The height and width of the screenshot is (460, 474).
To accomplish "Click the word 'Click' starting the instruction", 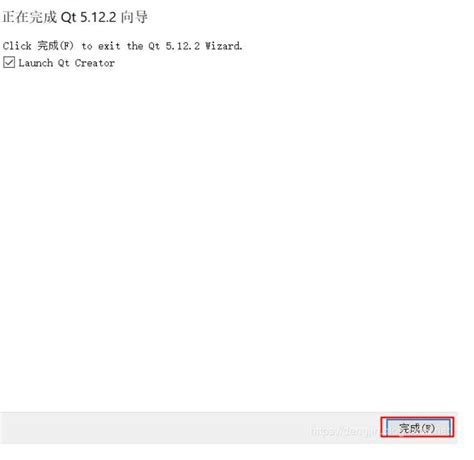I will [17, 45].
